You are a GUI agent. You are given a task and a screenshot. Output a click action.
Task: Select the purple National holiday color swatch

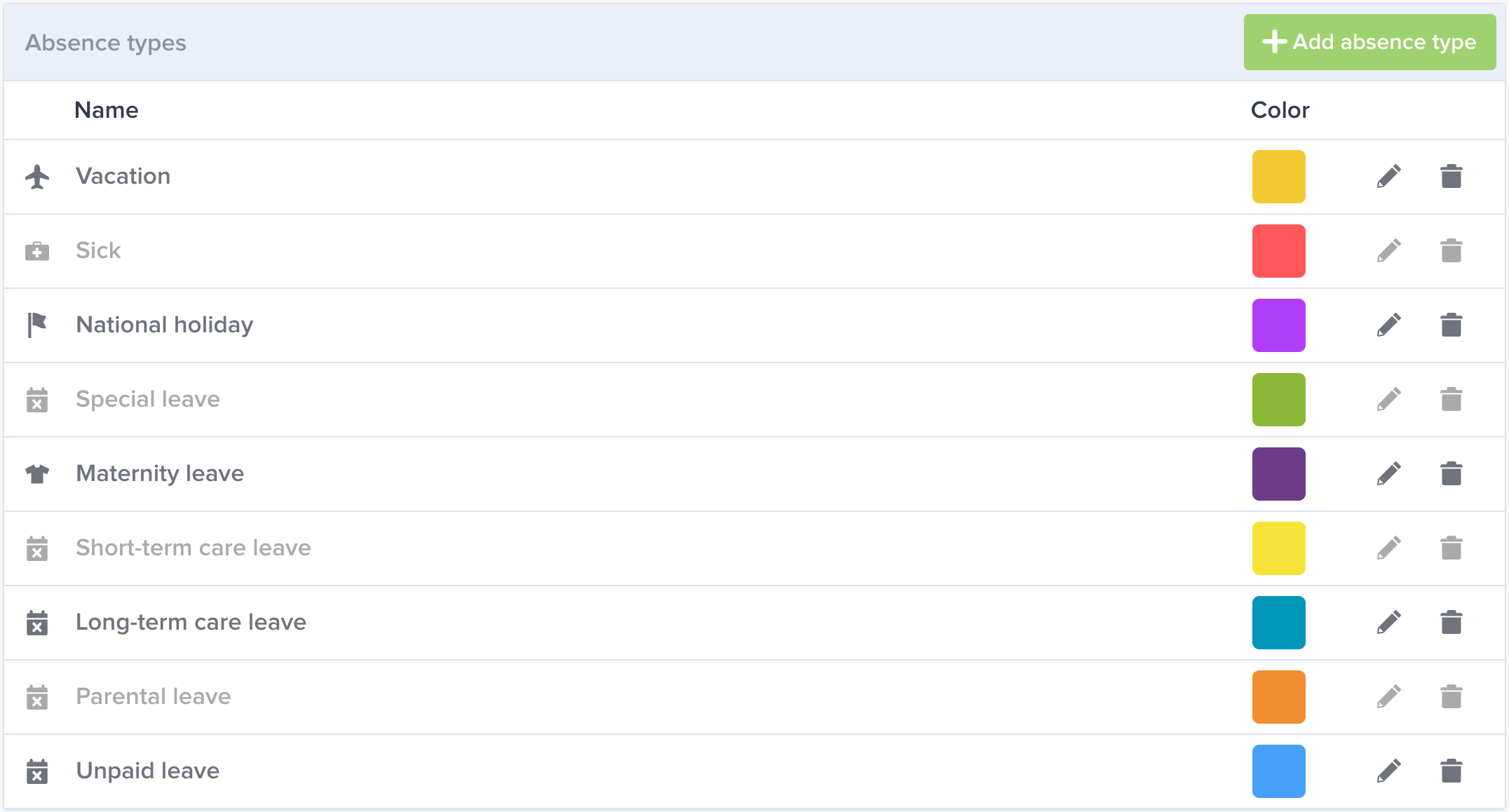[1278, 325]
